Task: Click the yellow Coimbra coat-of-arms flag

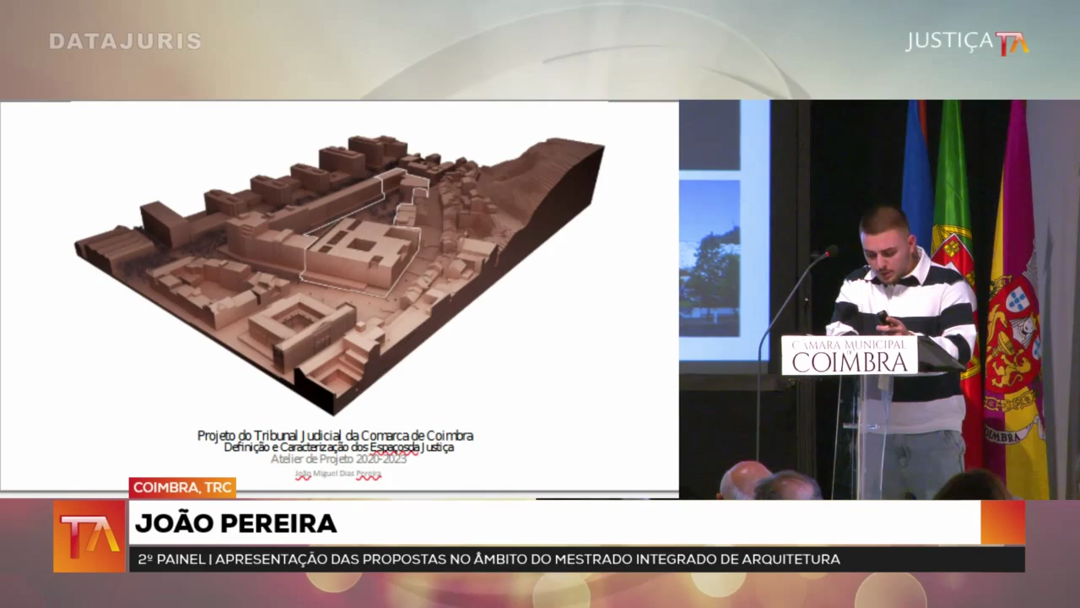Action: 1015,340
